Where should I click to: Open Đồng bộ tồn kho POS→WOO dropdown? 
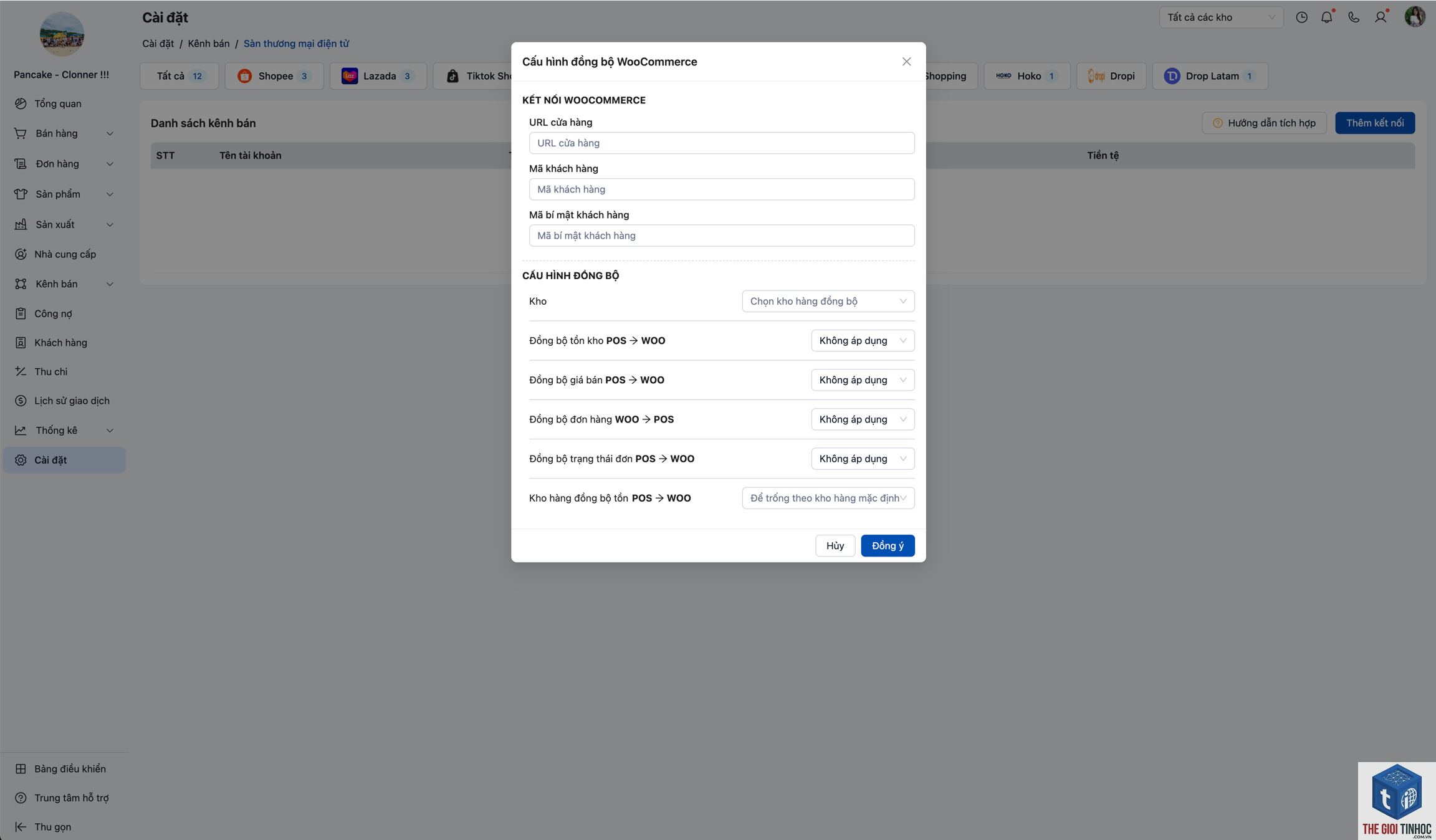pyautogui.click(x=863, y=341)
